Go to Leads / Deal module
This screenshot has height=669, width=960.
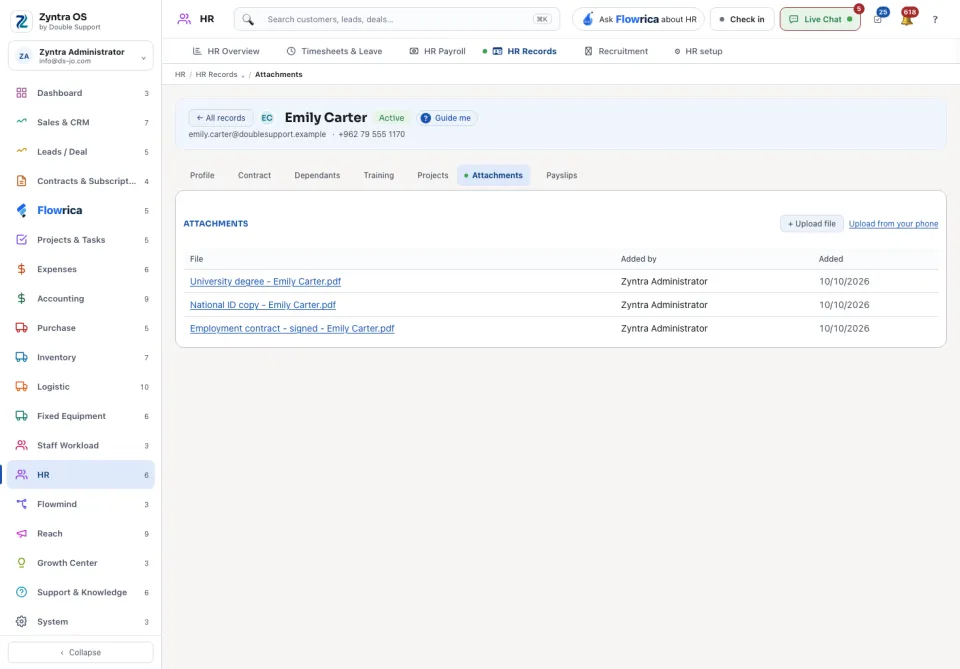81,152
